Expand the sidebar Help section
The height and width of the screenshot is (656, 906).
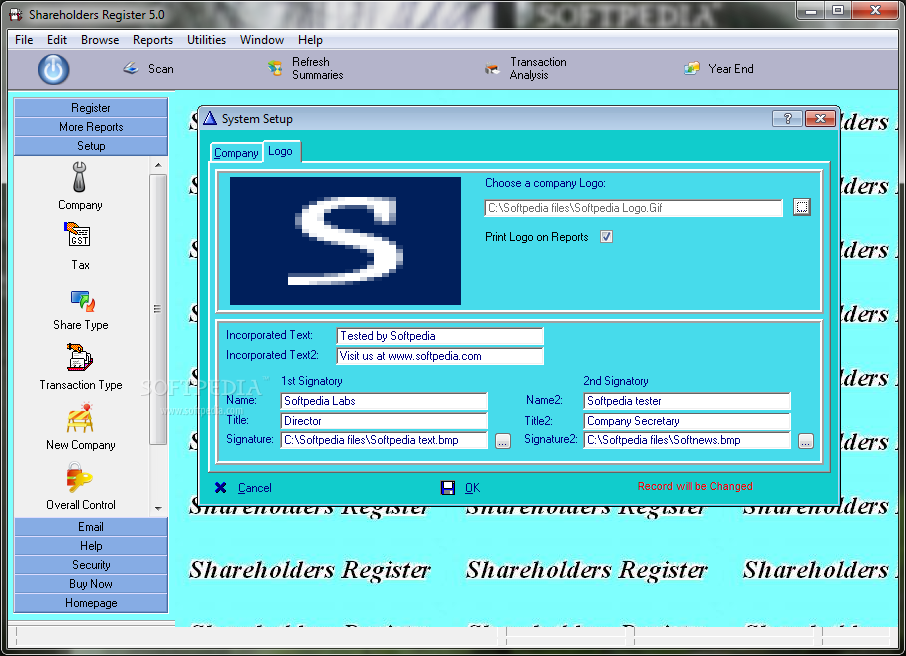(x=91, y=546)
